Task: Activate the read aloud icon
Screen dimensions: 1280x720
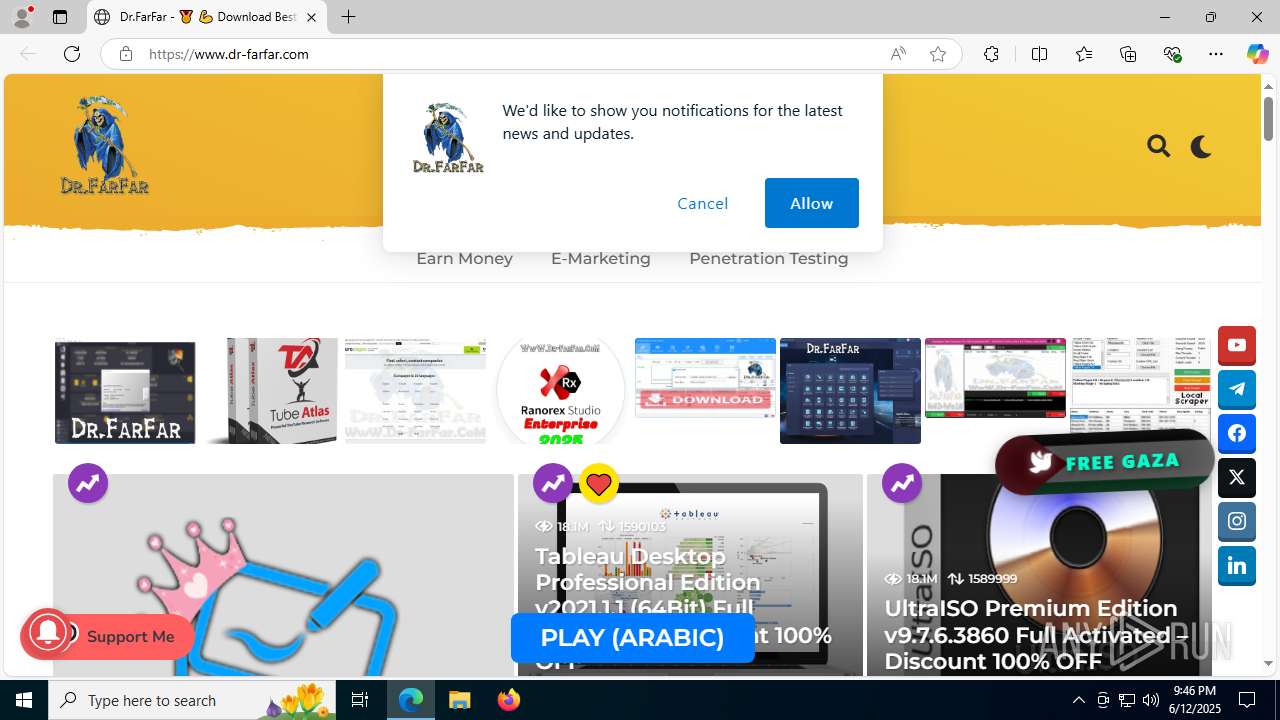Action: coord(898,54)
